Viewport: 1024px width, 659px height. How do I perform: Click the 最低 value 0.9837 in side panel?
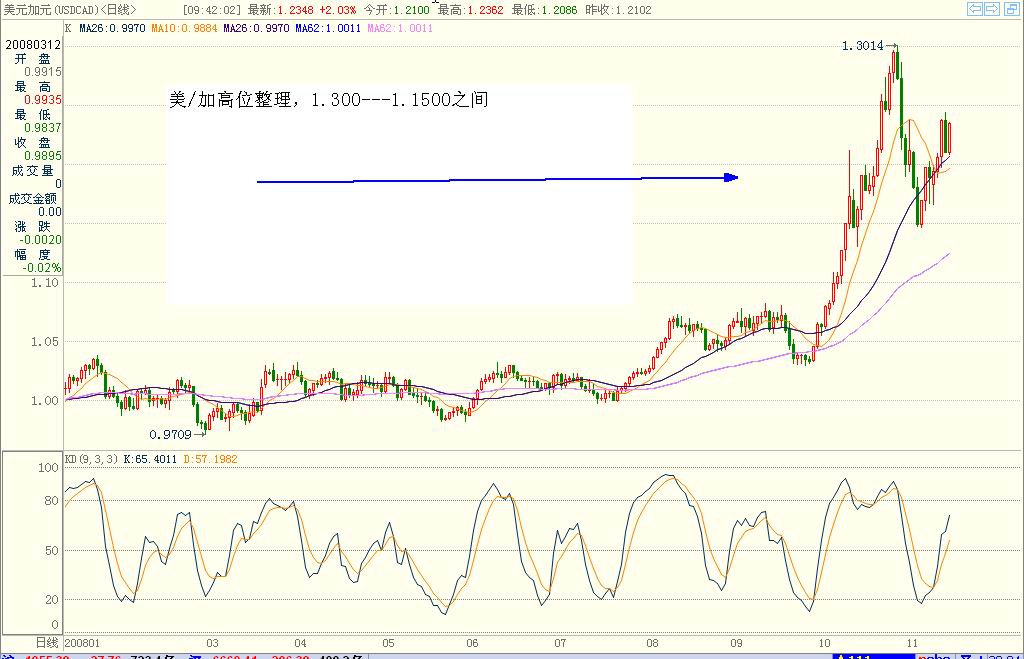click(x=43, y=128)
